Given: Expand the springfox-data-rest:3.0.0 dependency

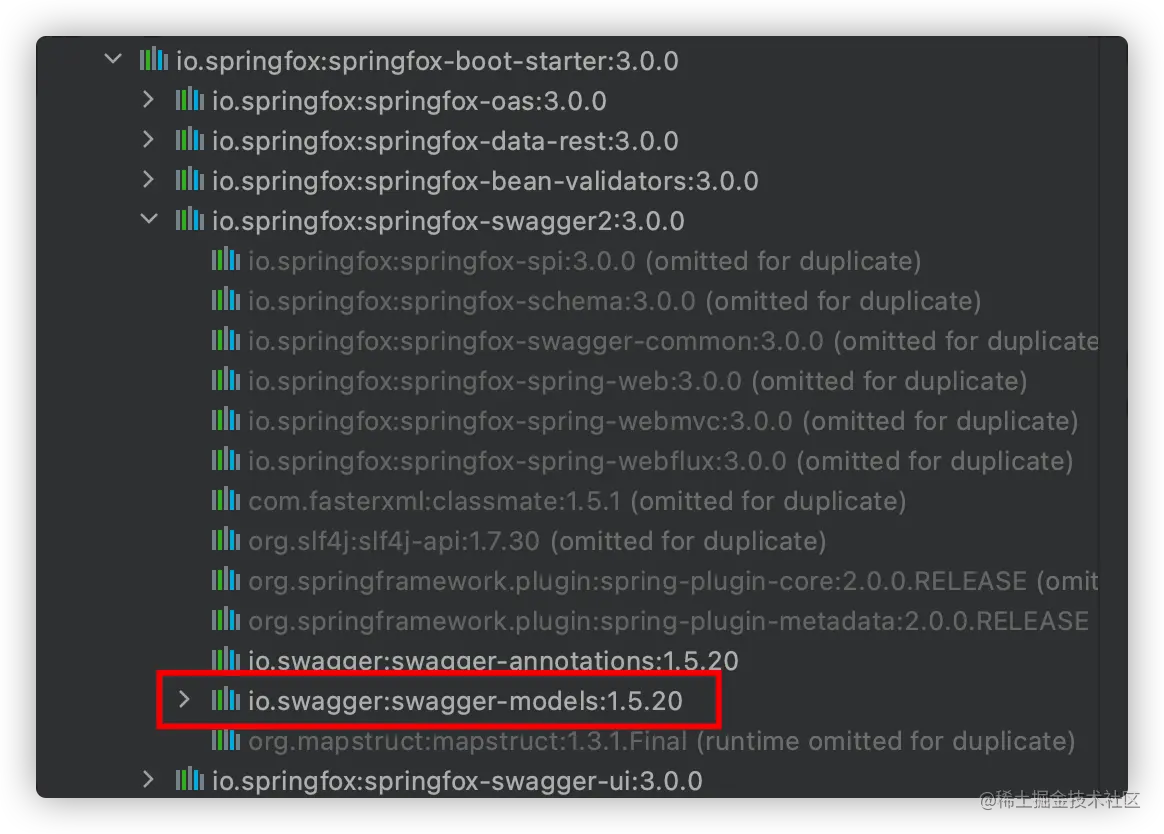Looking at the screenshot, I should [148, 140].
